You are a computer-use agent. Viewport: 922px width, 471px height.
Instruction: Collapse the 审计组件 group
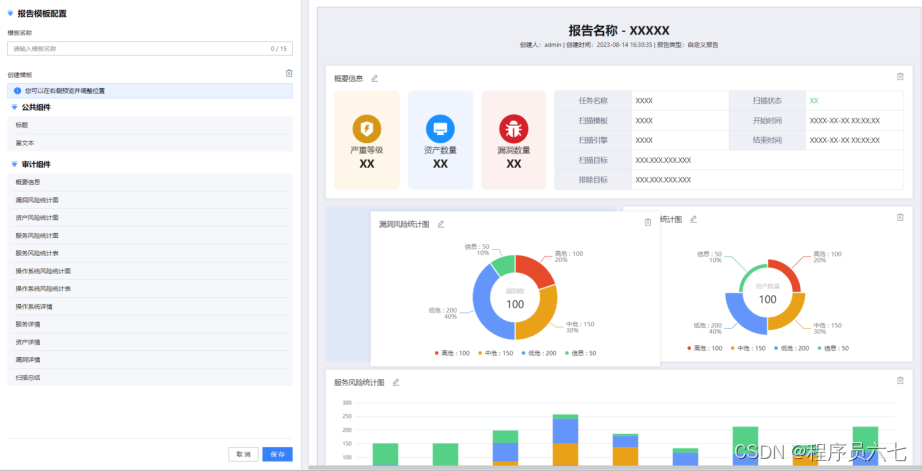point(15,165)
